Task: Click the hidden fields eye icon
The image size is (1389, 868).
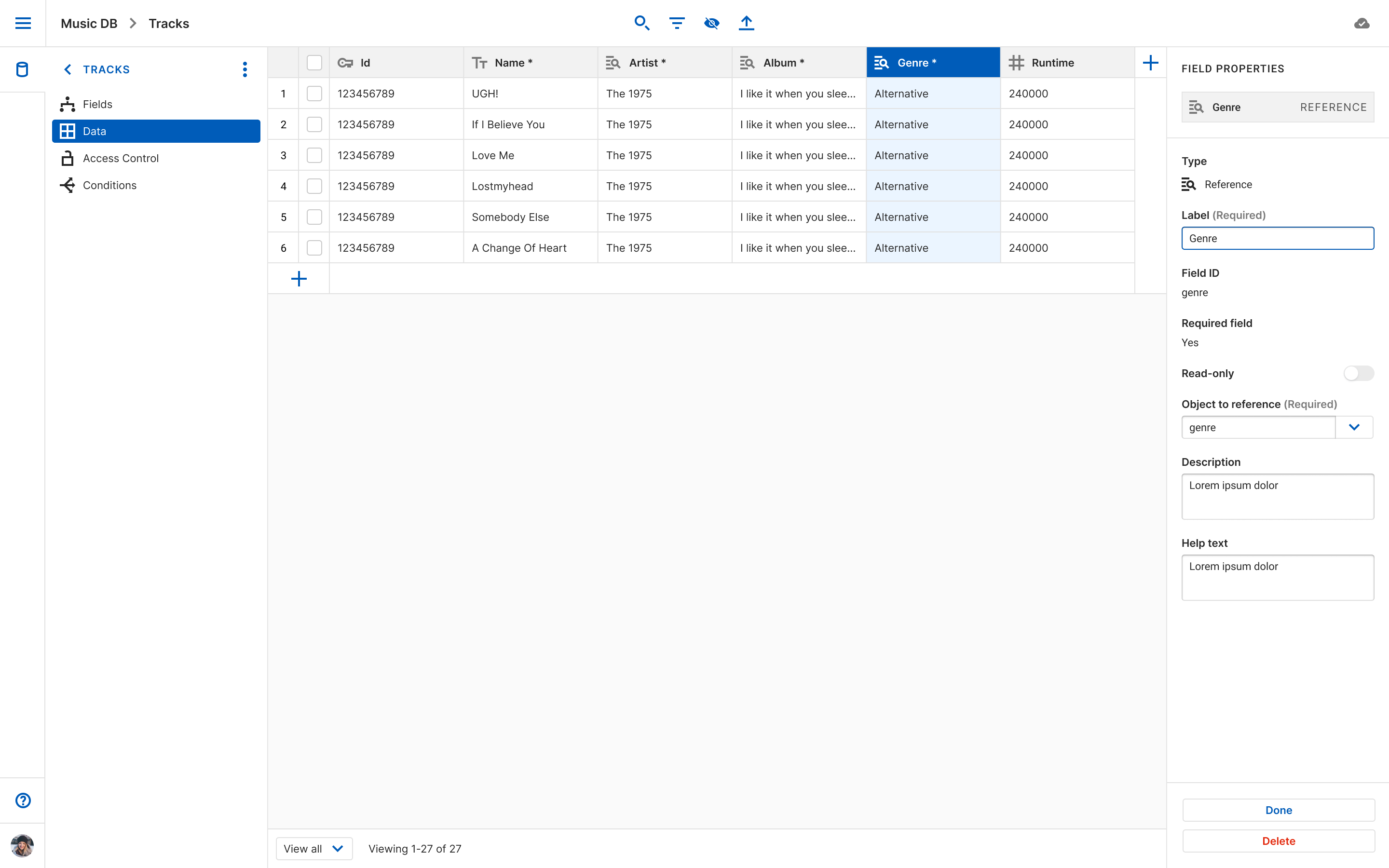Action: coord(712,23)
